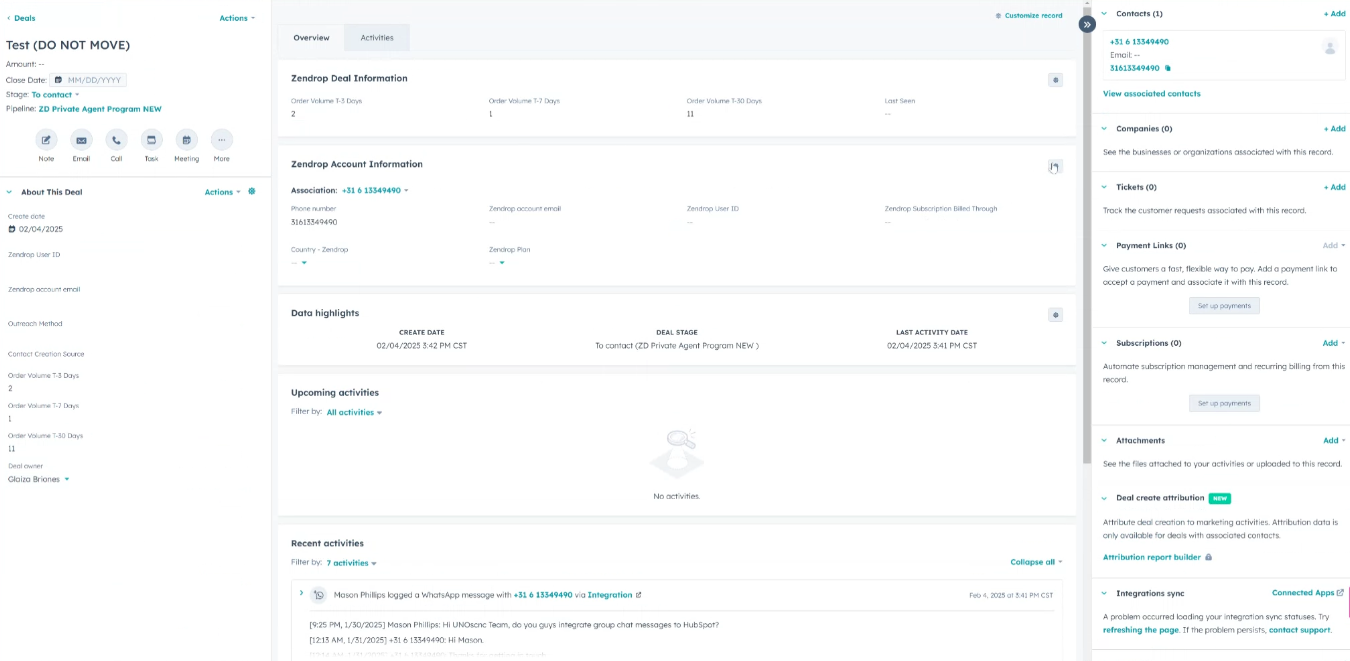This screenshot has width=1350, height=661.
Task: Edit the Create date 02/04/2025 field
Action: (x=41, y=229)
